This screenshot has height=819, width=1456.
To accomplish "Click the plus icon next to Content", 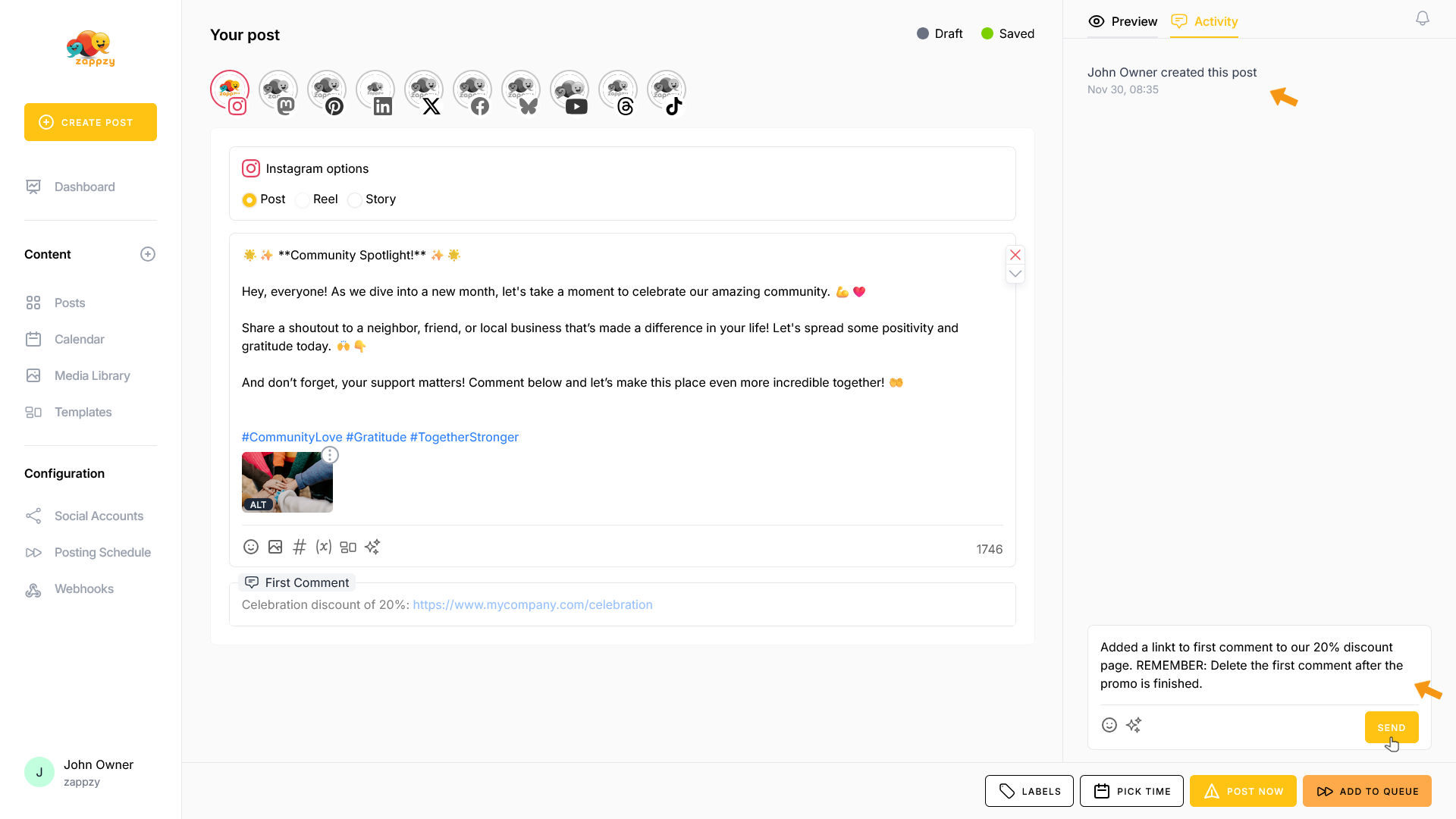I will pyautogui.click(x=148, y=255).
